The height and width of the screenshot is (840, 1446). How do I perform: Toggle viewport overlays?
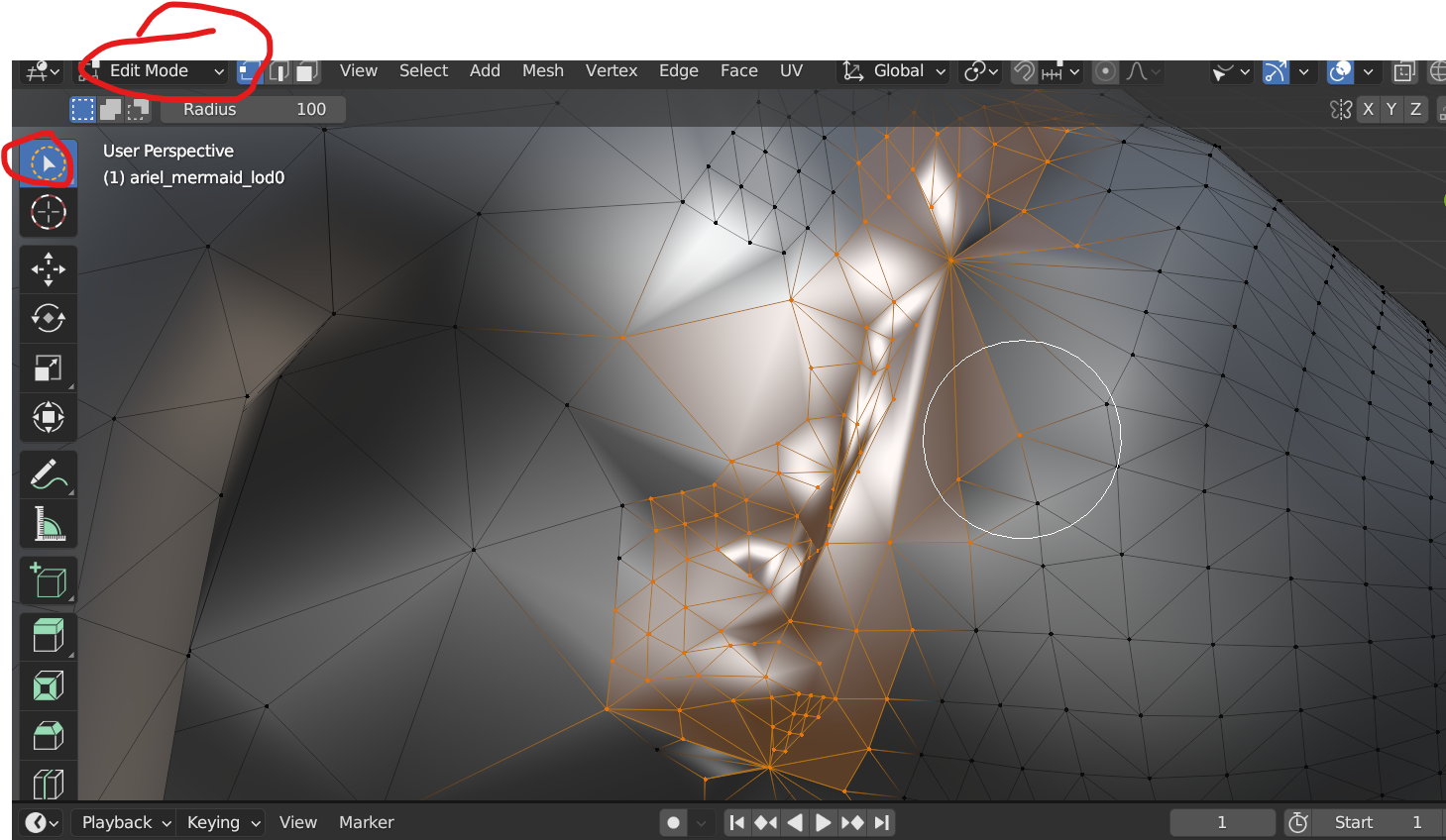1340,71
